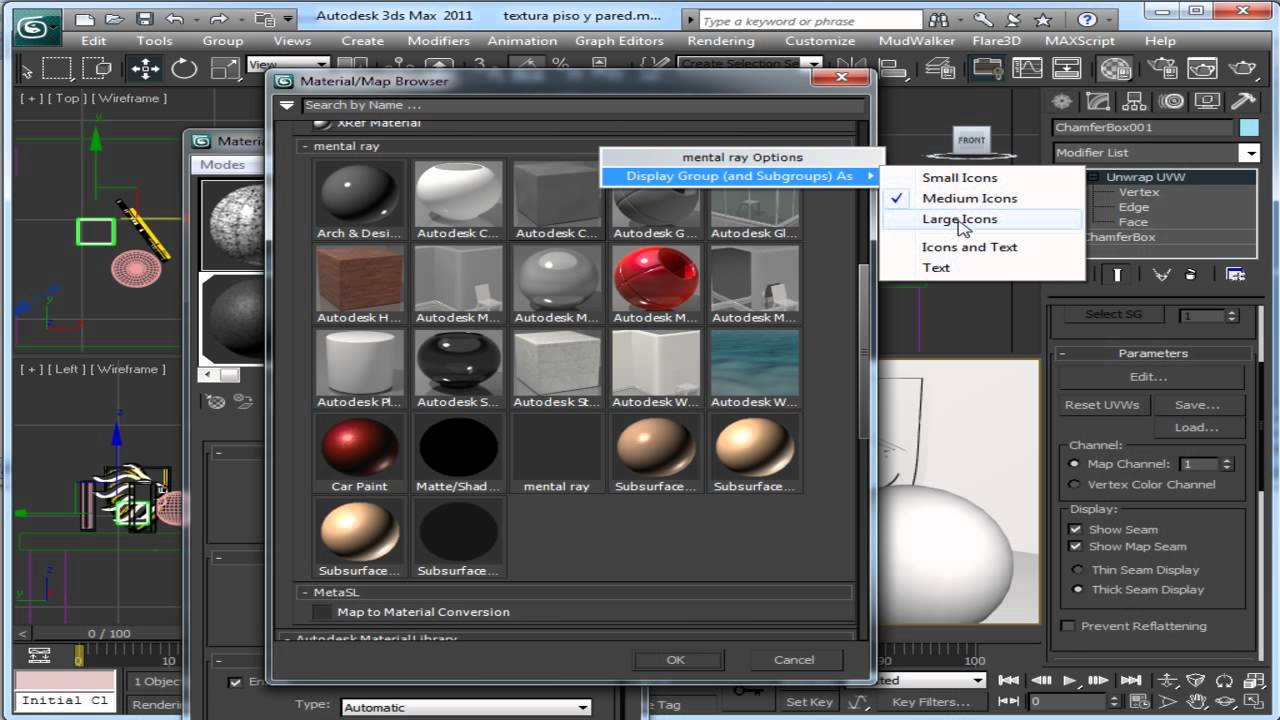The width and height of the screenshot is (1280, 720).
Task: Open the Motion command panel tab
Action: pyautogui.click(x=1171, y=101)
